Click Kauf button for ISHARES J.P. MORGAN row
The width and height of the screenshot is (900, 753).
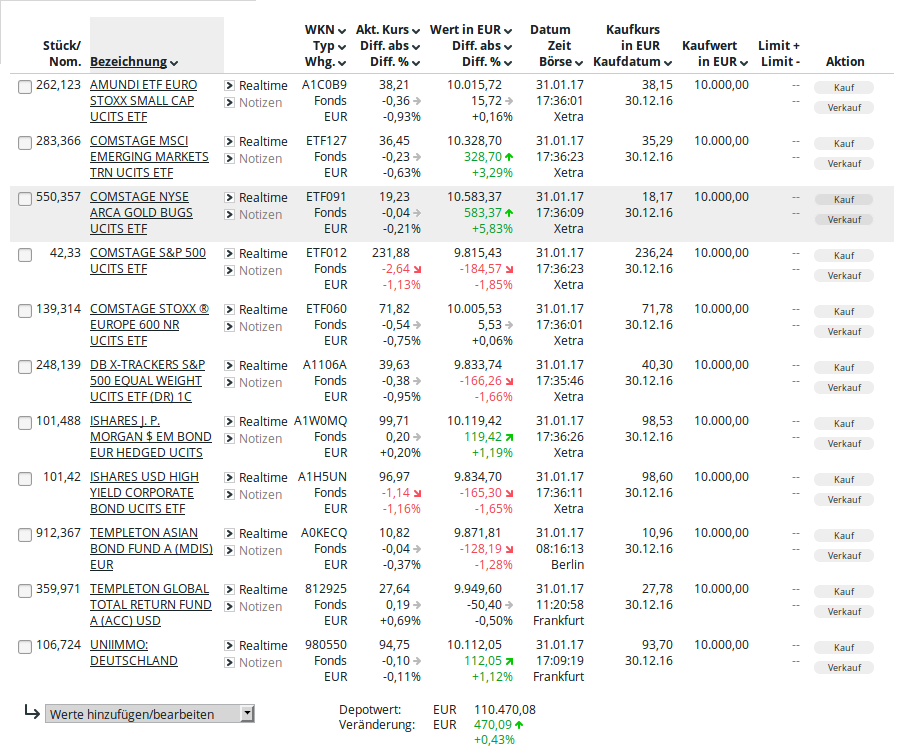(x=844, y=424)
